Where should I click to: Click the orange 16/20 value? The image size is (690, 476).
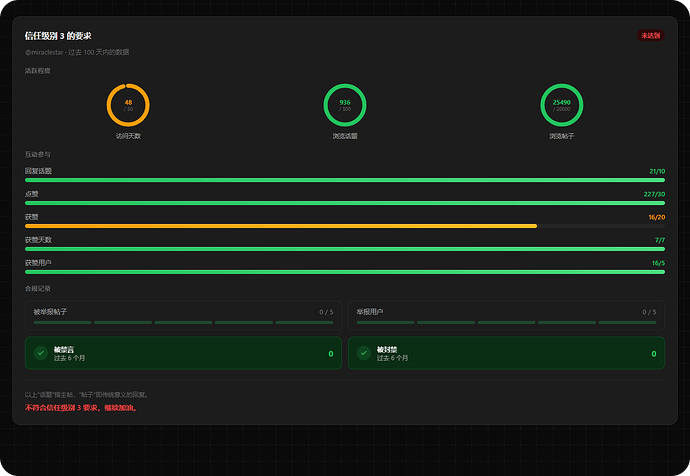[x=657, y=217]
